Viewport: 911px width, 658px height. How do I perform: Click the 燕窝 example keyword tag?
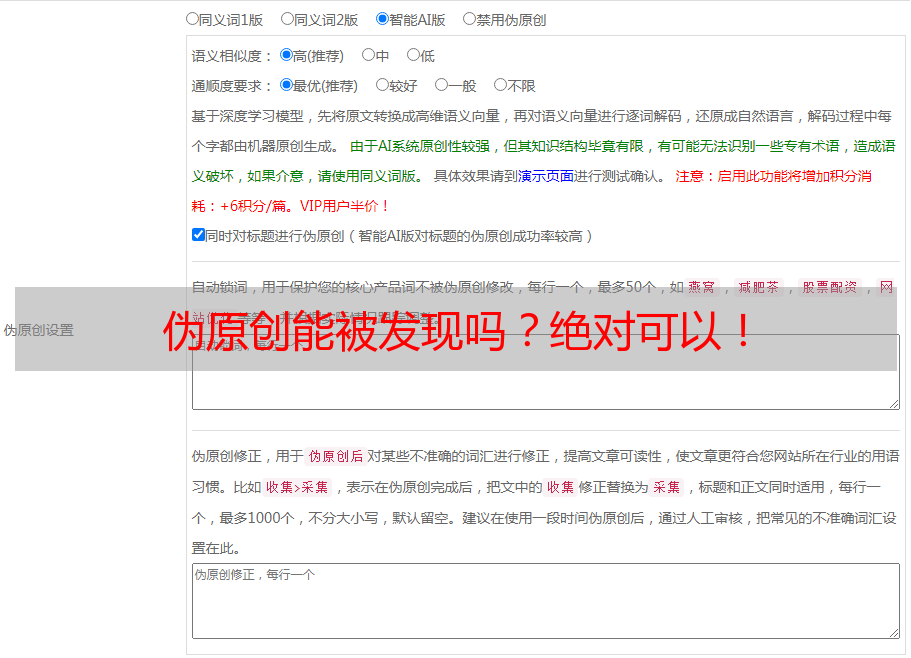tap(702, 287)
